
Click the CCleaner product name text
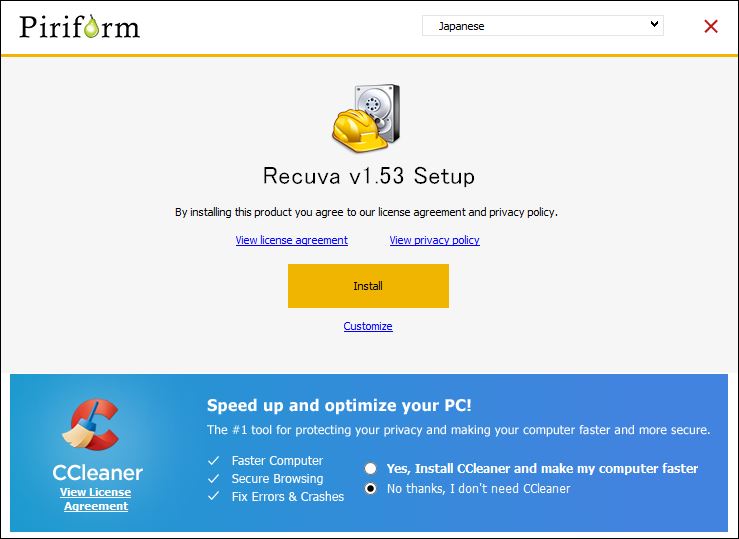98,473
